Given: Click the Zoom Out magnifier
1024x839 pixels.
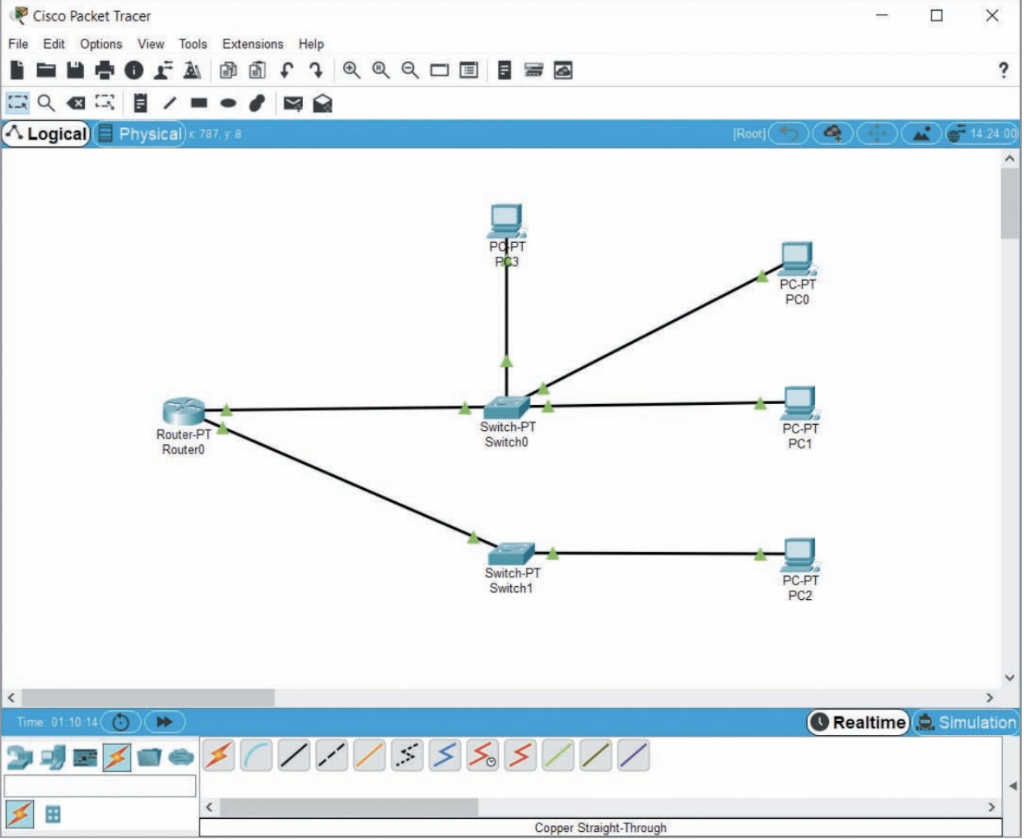Looking at the screenshot, I should point(410,70).
